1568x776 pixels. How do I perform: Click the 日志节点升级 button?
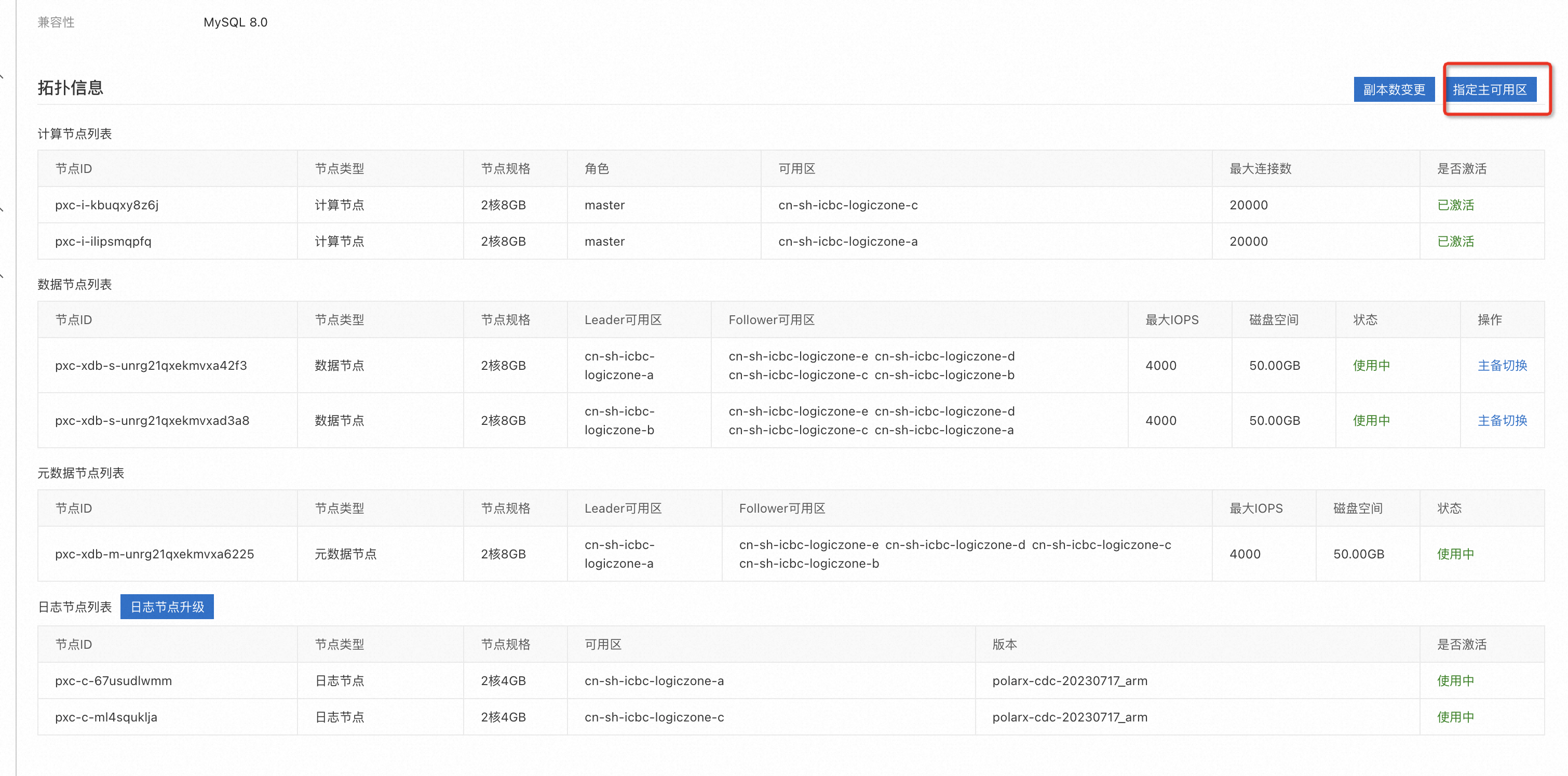[x=167, y=607]
